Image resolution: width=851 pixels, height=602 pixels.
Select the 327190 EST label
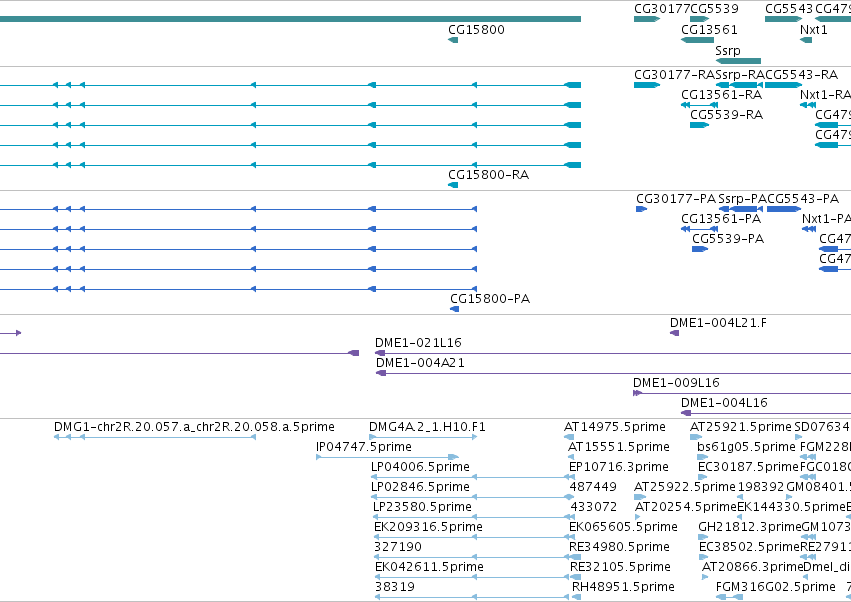point(398,547)
